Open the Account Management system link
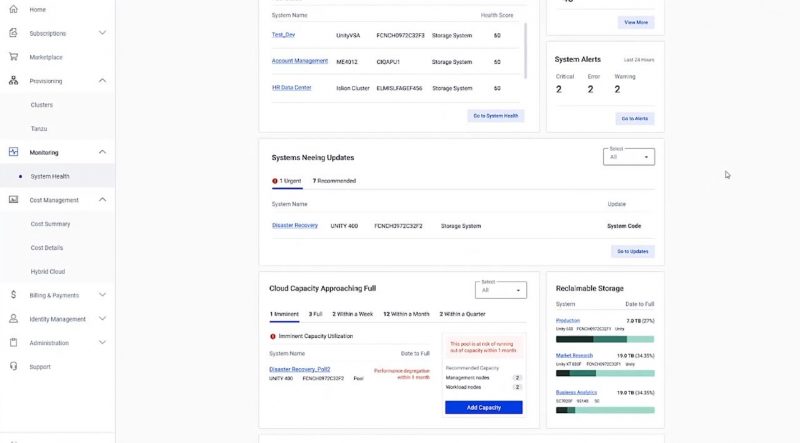The width and height of the screenshot is (800, 443). click(x=299, y=61)
